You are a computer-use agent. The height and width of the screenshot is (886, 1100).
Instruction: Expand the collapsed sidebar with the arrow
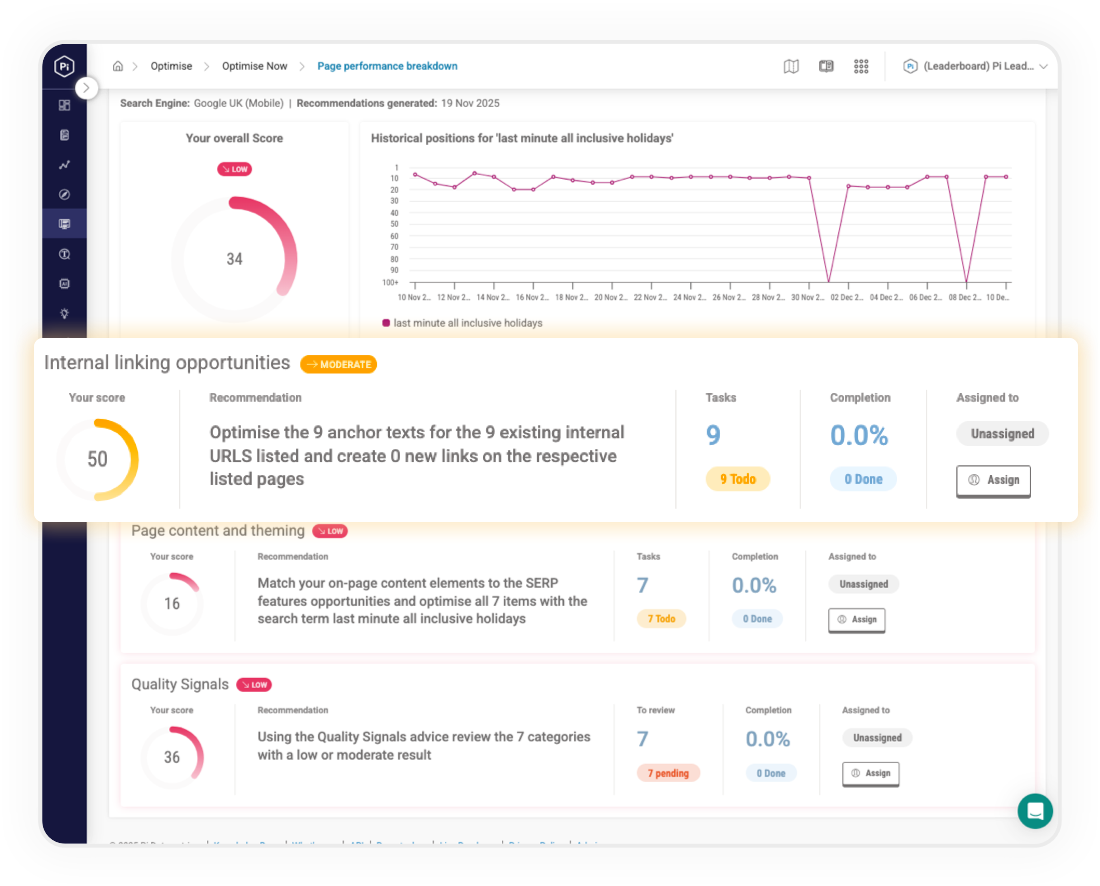(87, 88)
